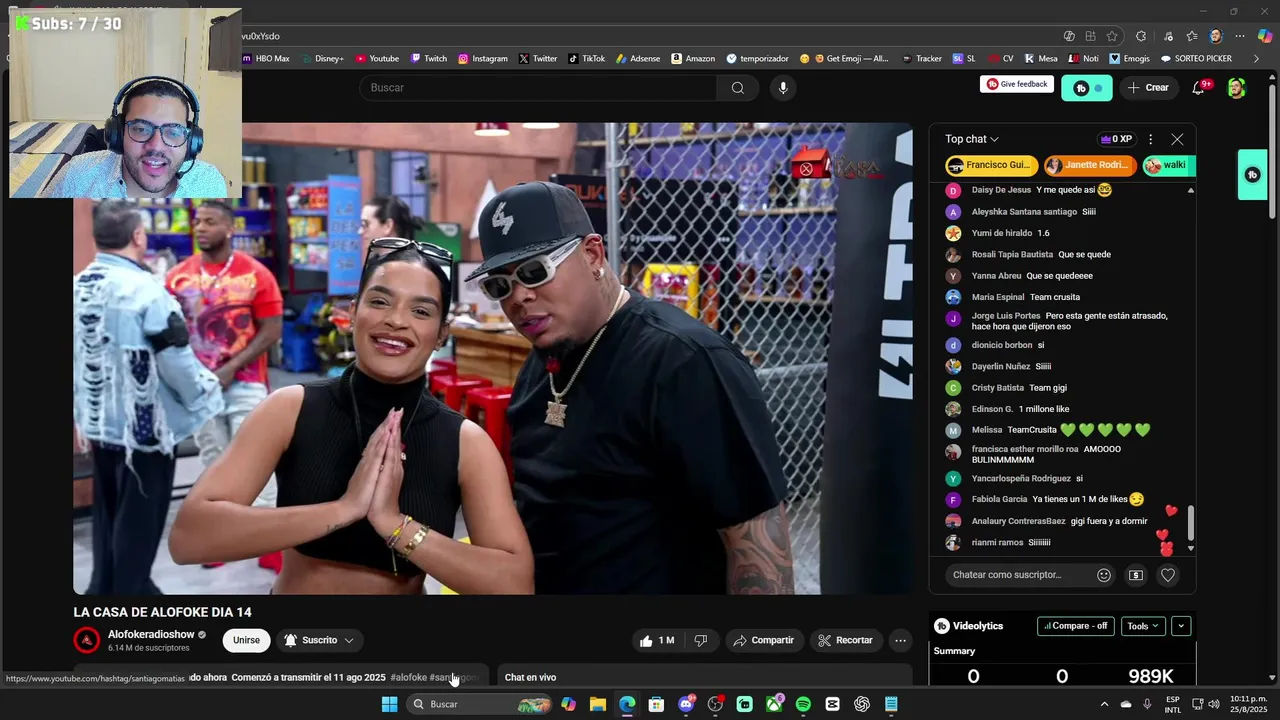Open the Windows Start menu
Viewport: 1280px width, 720px height.
(x=390, y=704)
